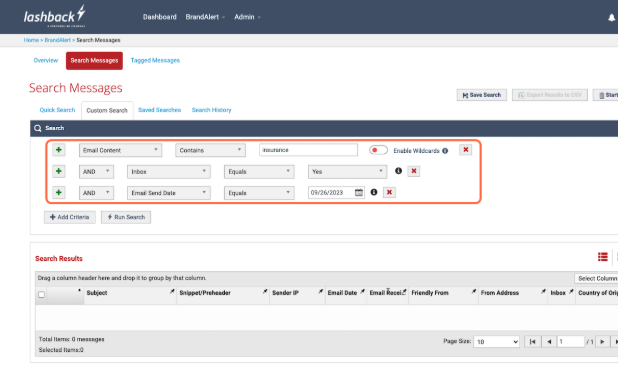Viewport: 618px width, 375px height.
Task: Pin the Sender IP column
Action: [320, 291]
